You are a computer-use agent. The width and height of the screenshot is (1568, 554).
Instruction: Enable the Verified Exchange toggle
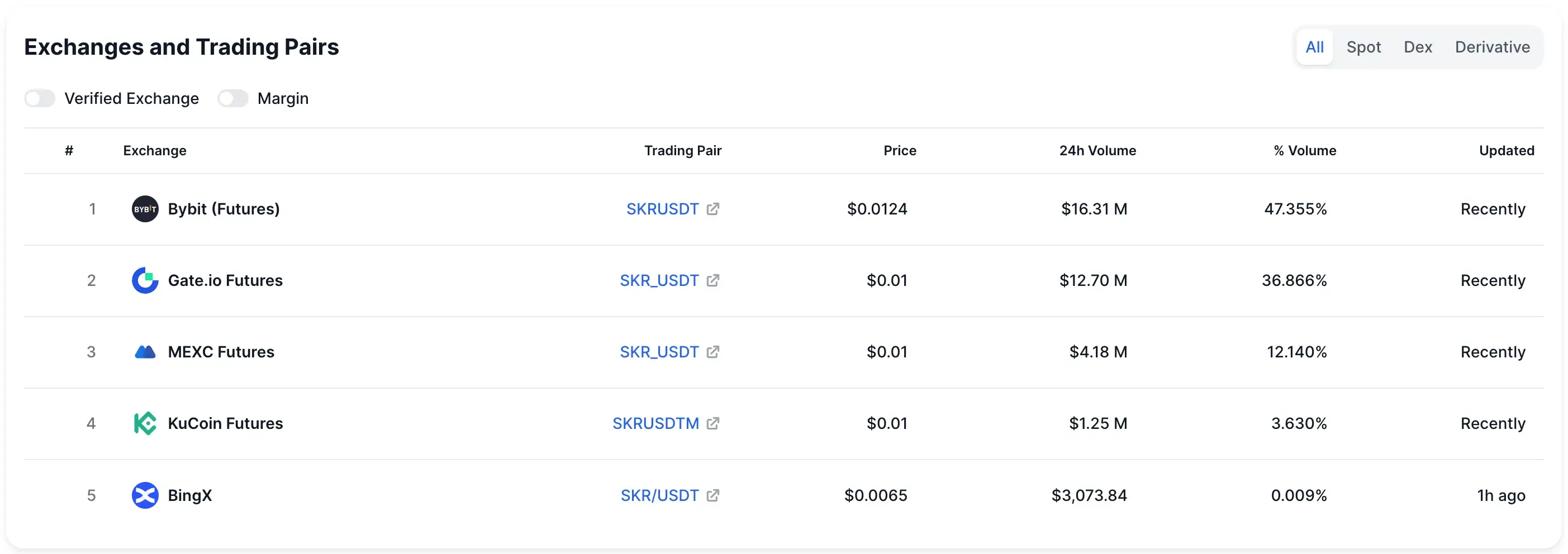tap(40, 98)
